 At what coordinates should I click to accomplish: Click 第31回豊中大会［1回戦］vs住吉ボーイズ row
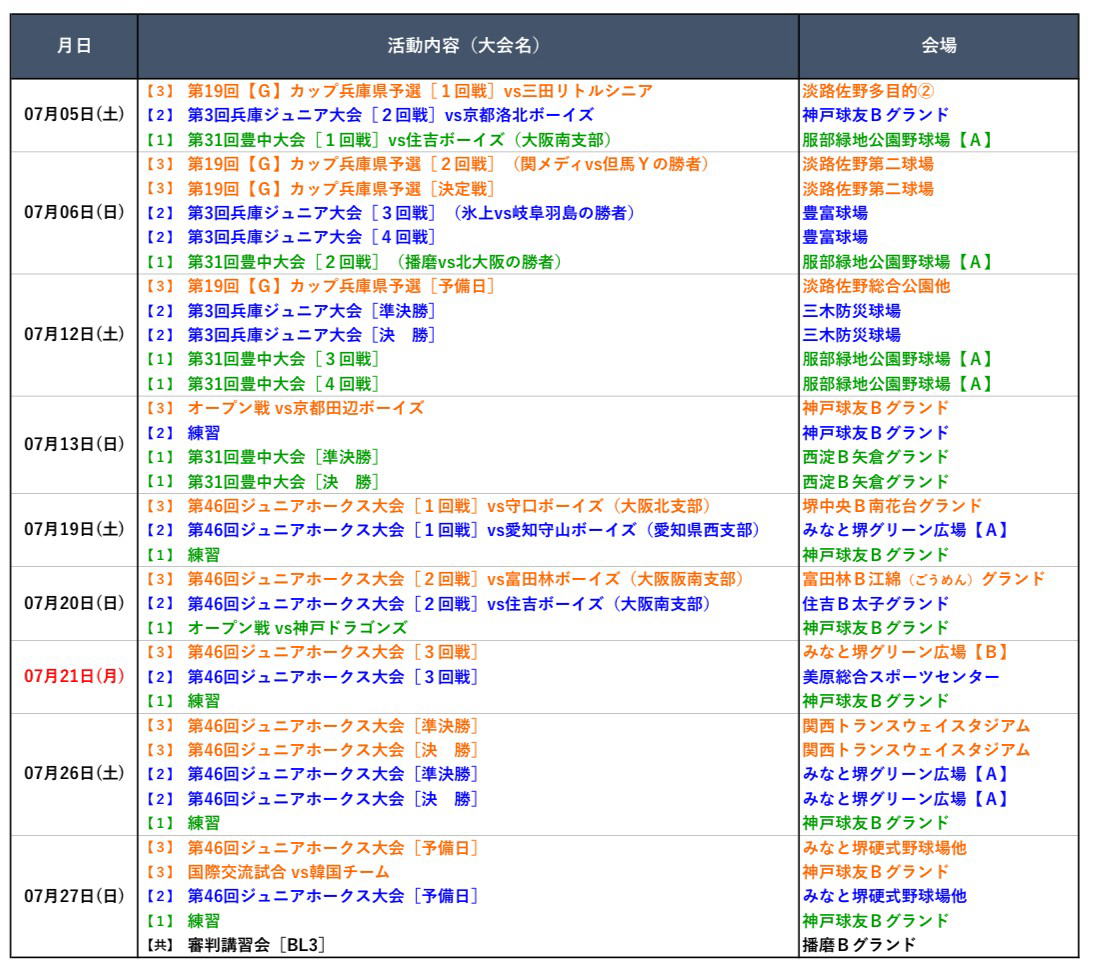(x=378, y=139)
